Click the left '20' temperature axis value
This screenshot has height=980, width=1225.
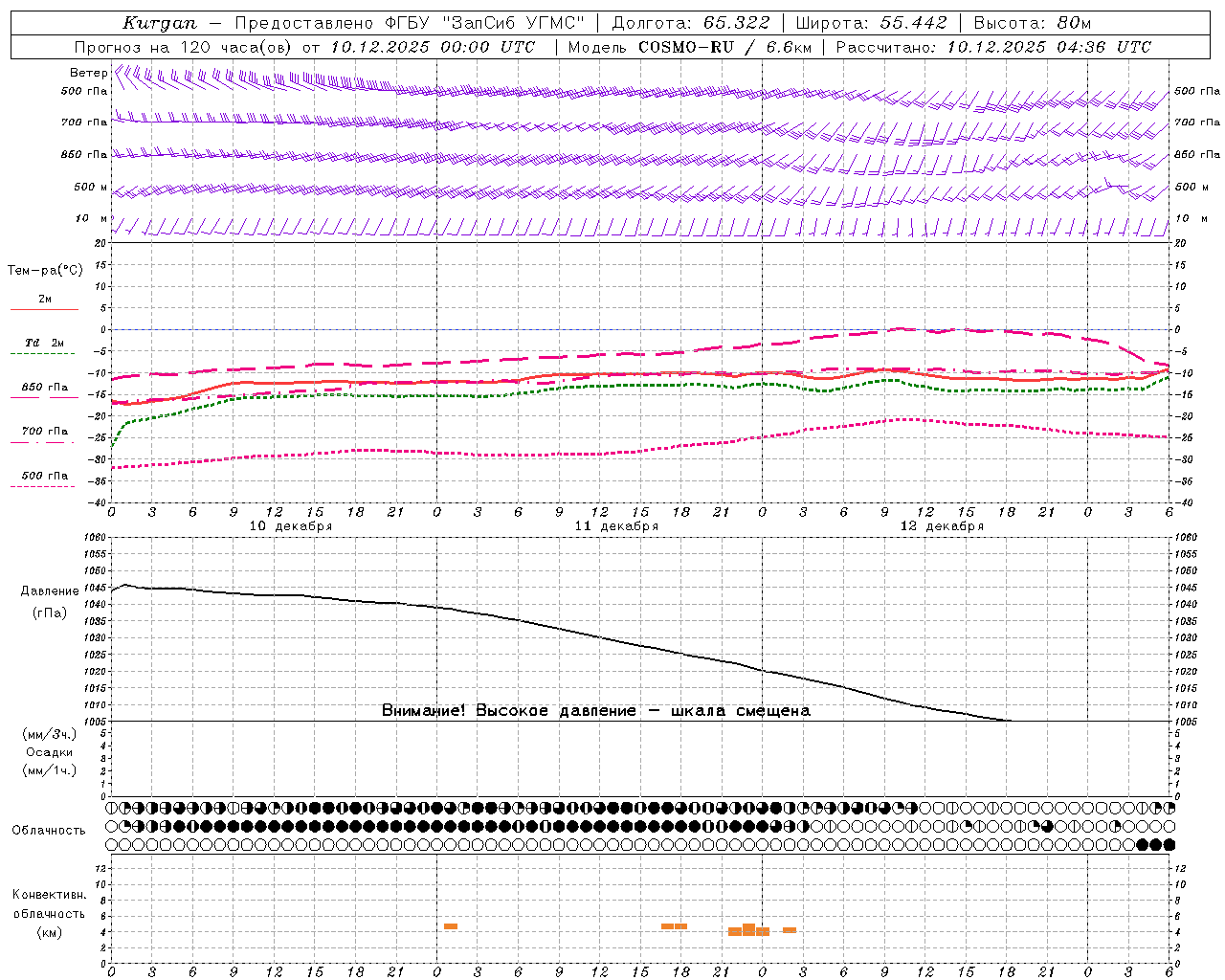coord(102,243)
